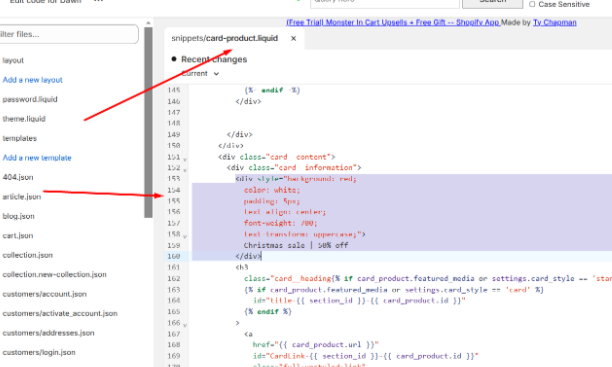This screenshot has width=612, height=367.
Task: Open password.liquid file
Action: click(30, 100)
